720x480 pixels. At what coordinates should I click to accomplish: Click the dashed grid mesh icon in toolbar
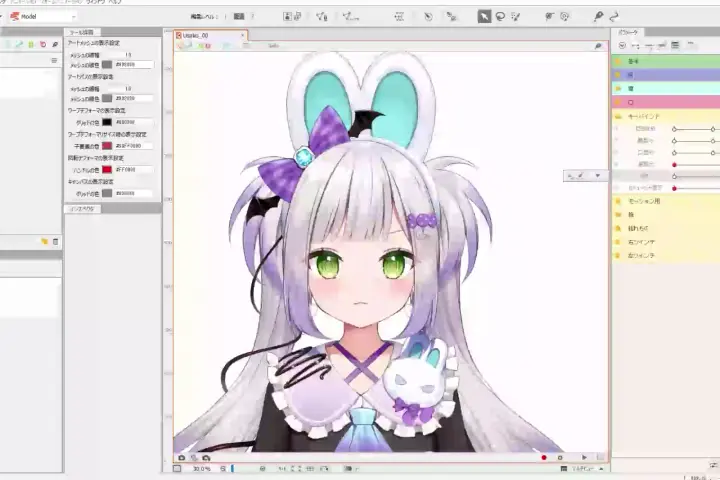coord(399,17)
